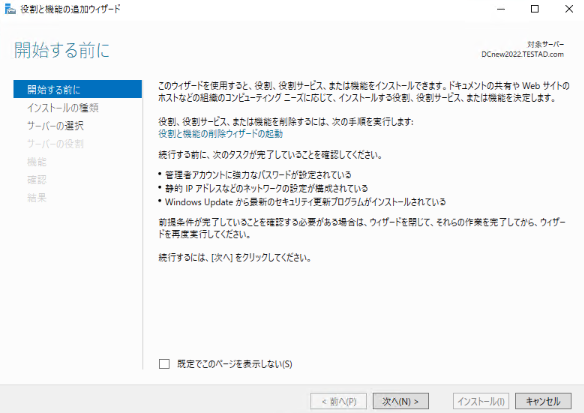This screenshot has height=413, width=584.
Task: Select the 機能 step in the sidebar
Action: point(36,162)
